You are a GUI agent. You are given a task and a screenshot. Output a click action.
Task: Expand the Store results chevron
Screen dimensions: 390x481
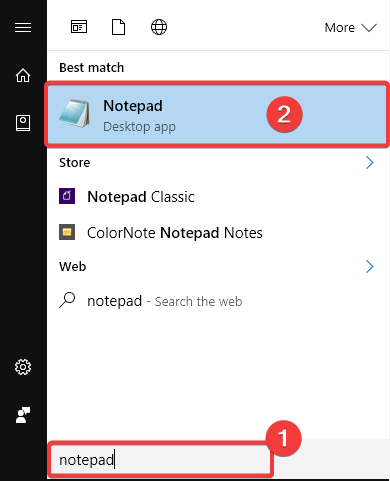369,163
